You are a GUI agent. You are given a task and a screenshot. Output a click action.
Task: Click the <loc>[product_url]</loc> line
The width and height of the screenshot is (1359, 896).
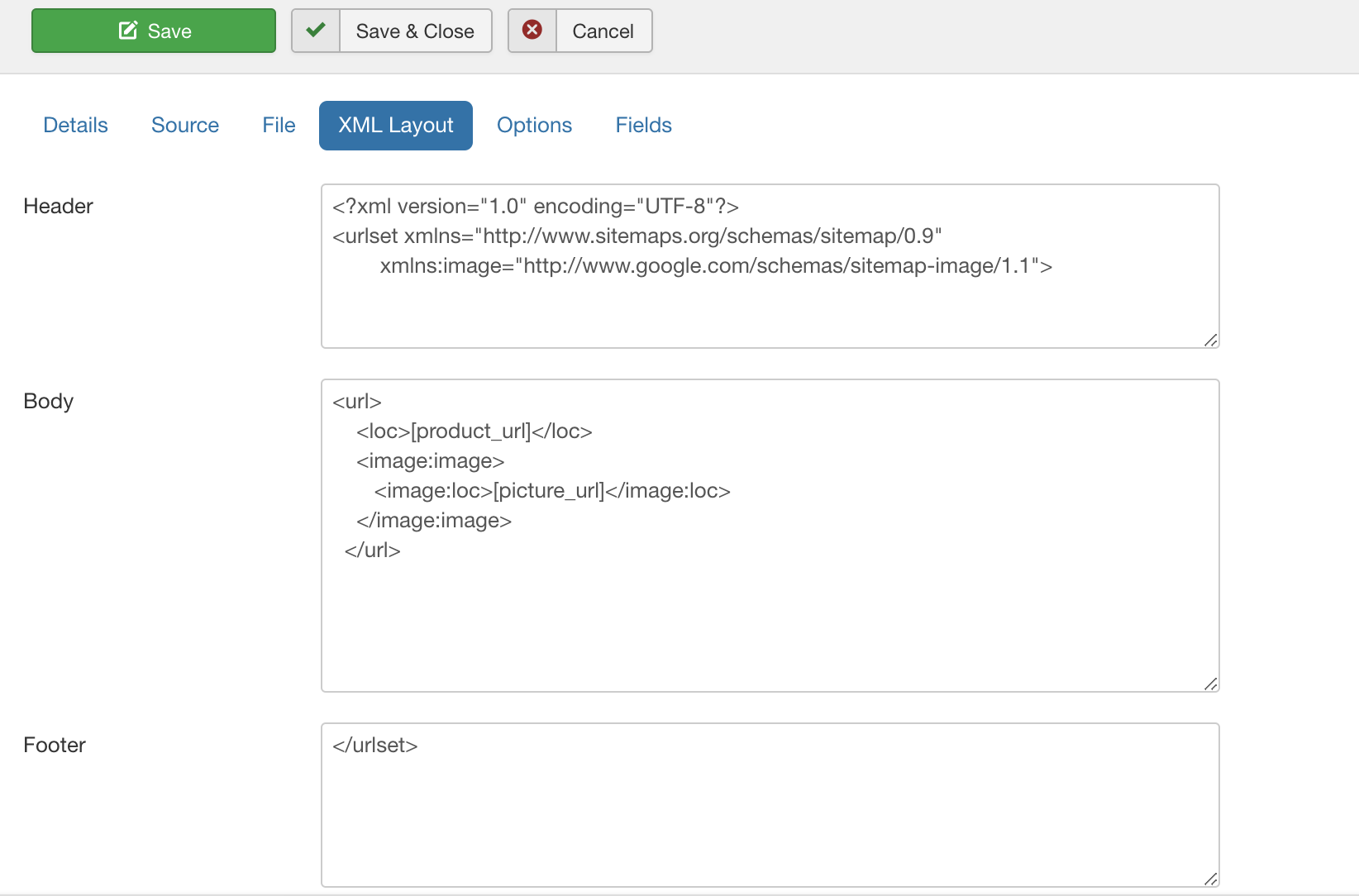click(x=474, y=431)
